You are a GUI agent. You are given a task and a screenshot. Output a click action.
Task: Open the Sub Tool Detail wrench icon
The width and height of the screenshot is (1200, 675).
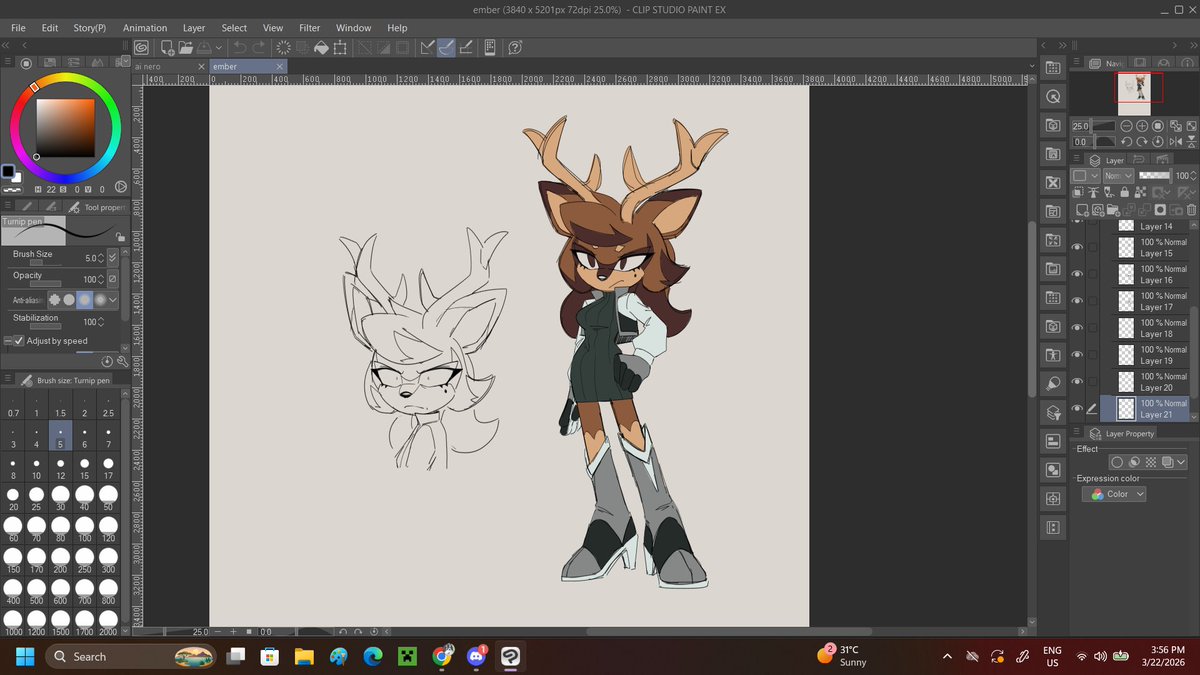(x=122, y=360)
